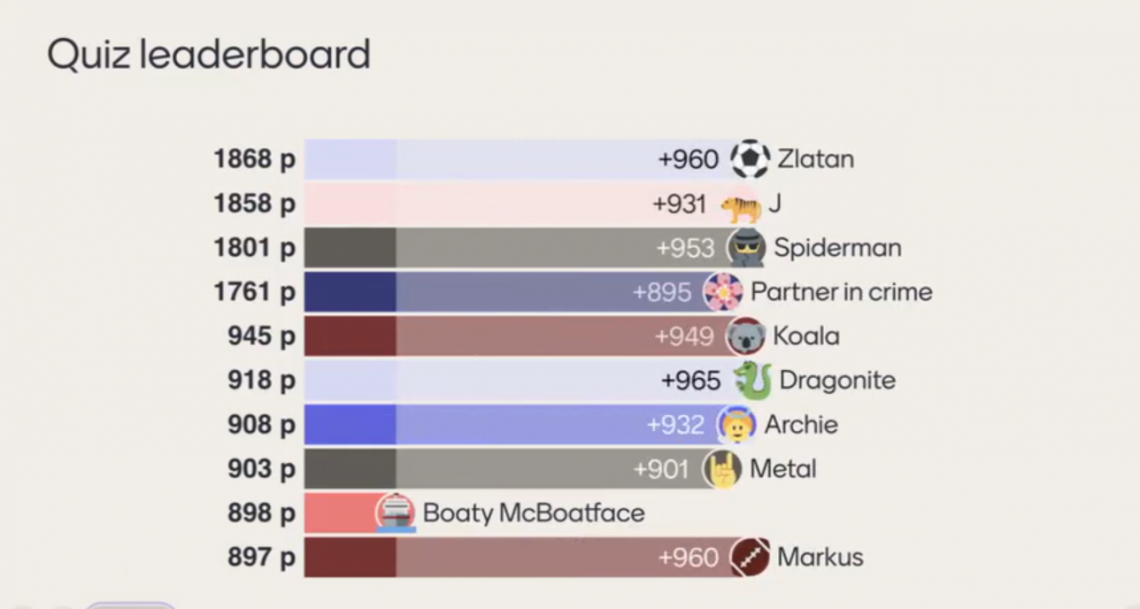This screenshot has width=1140, height=609.
Task: Click the Quiz leaderboard heading
Action: pyautogui.click(x=209, y=54)
